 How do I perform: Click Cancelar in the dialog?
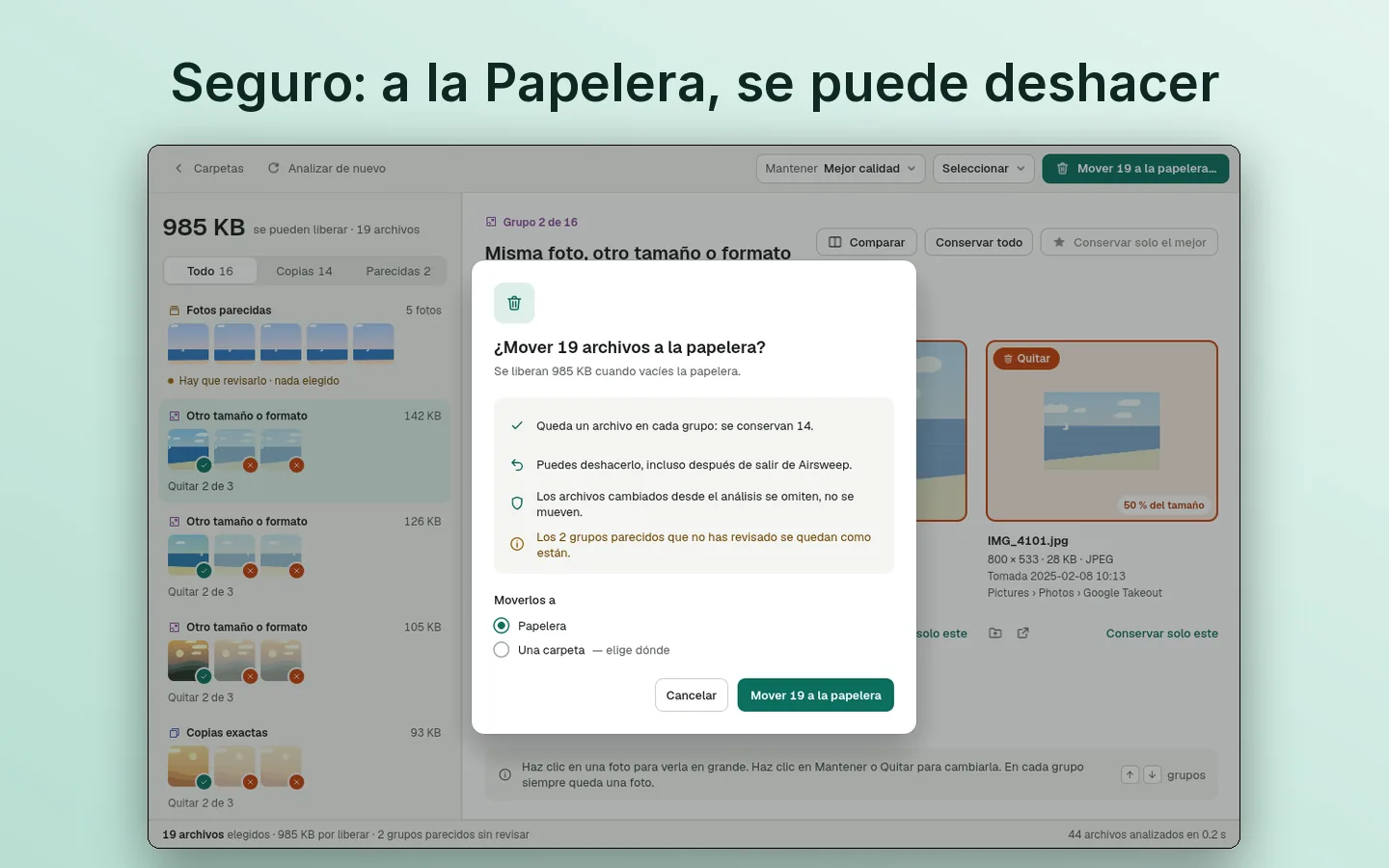point(691,695)
